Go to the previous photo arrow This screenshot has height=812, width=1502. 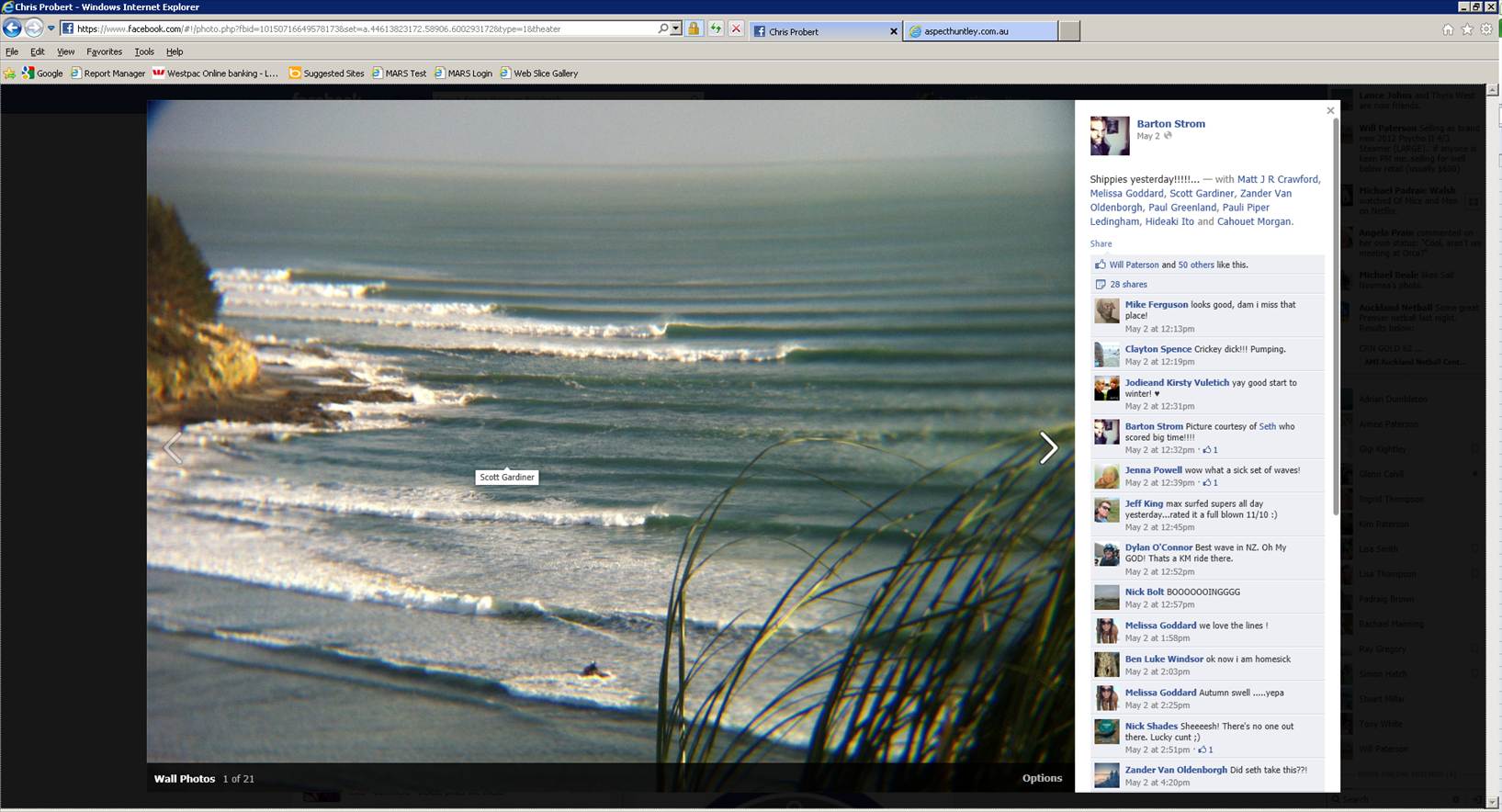pyautogui.click(x=173, y=448)
